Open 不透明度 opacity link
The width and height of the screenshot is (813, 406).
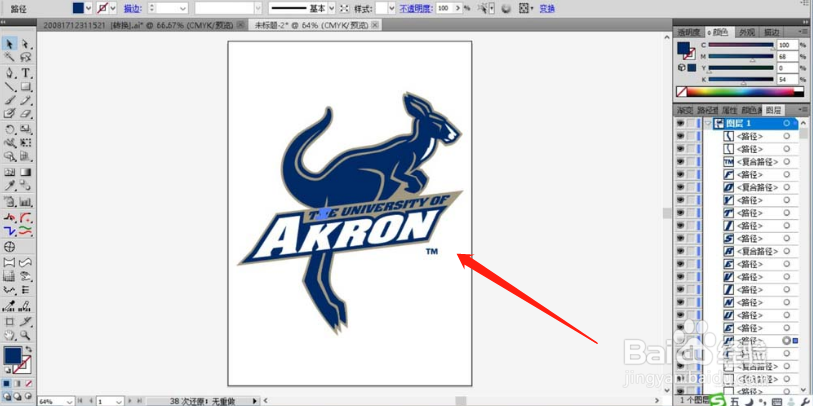(x=416, y=9)
